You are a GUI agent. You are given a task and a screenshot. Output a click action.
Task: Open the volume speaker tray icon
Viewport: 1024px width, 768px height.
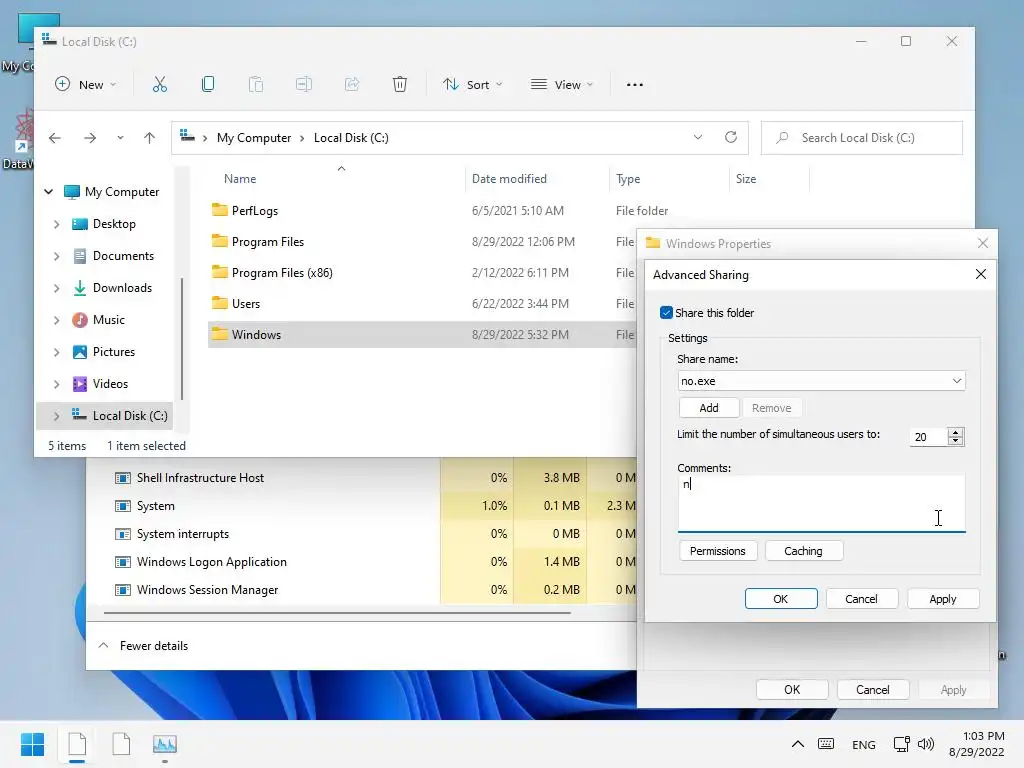[925, 744]
